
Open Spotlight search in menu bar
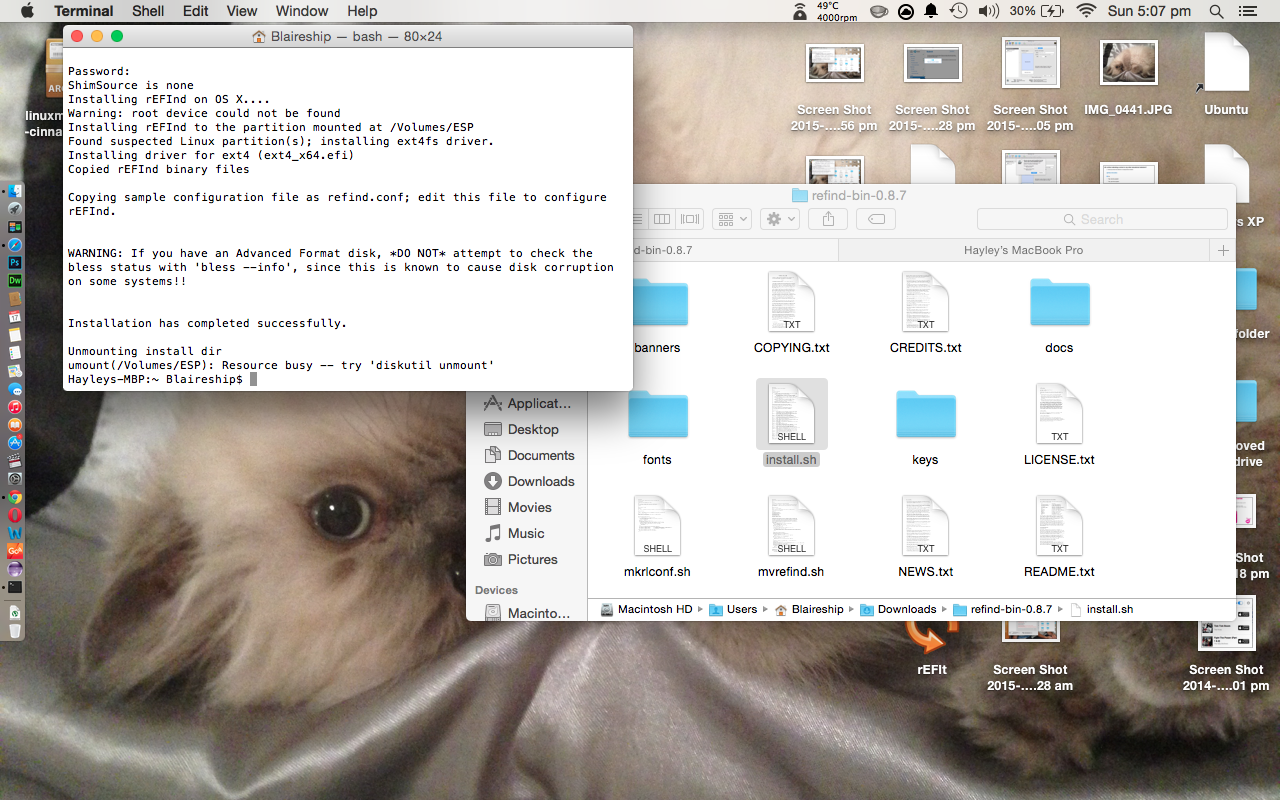pyautogui.click(x=1217, y=11)
